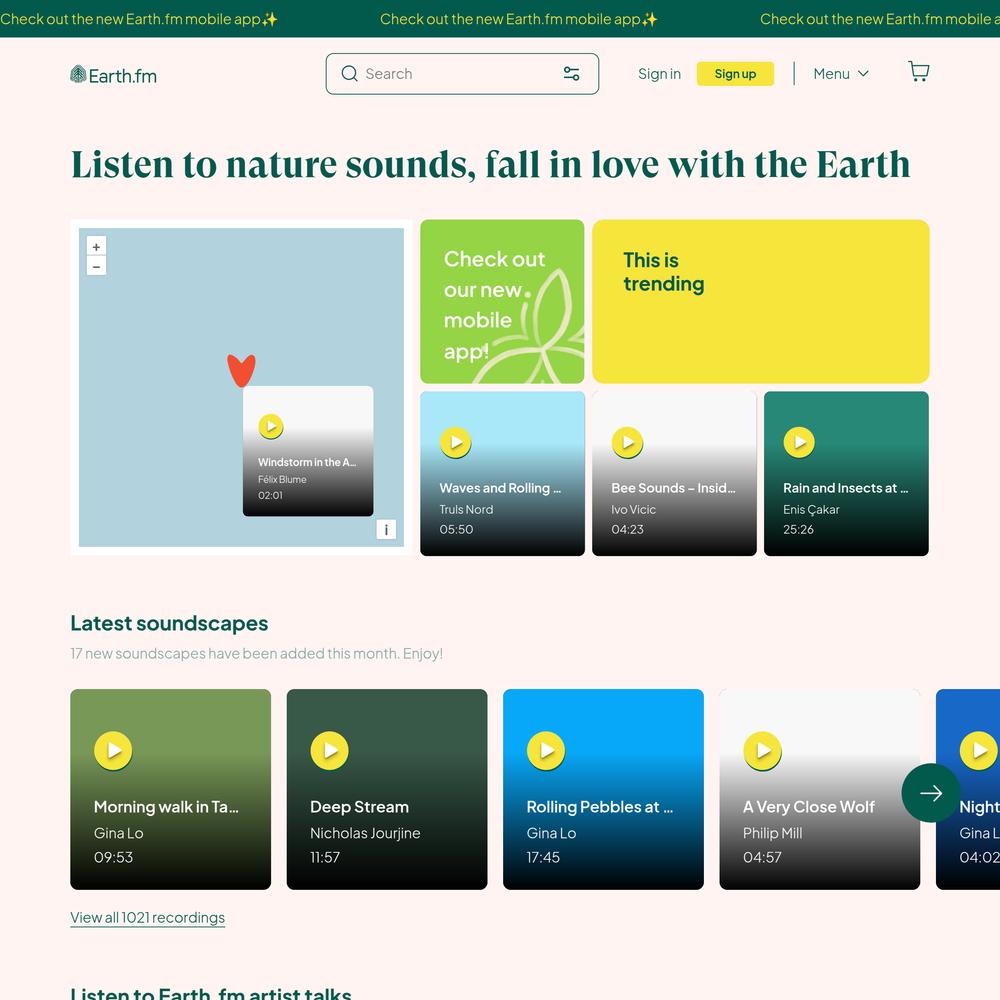
Task: Click the yellow Sign up button
Action: (x=735, y=74)
